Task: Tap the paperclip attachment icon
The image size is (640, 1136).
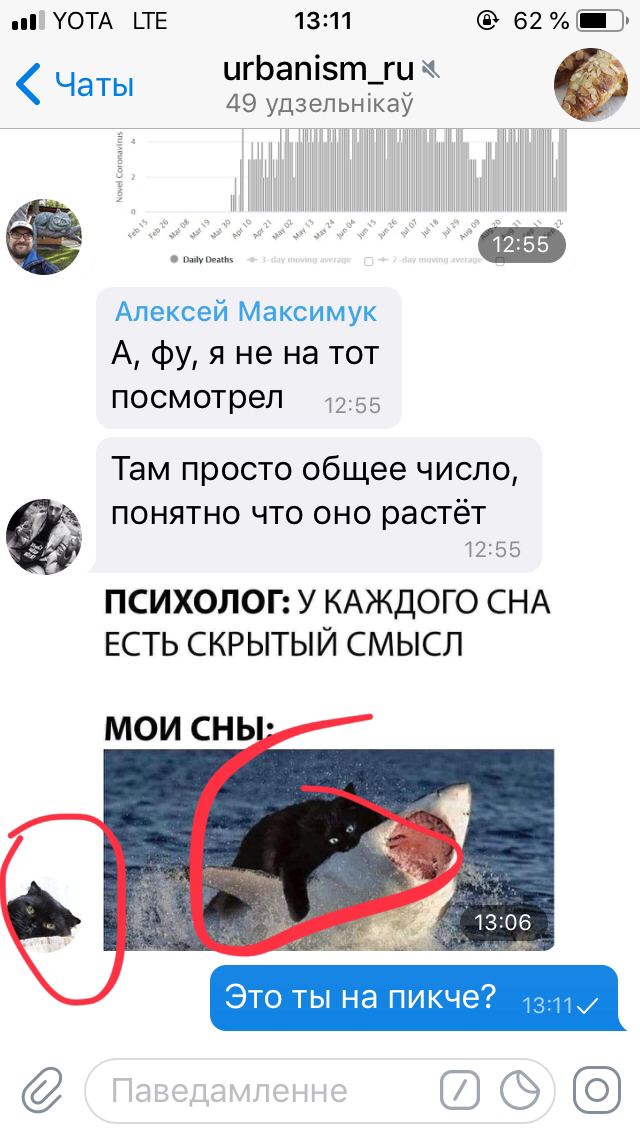Action: coord(41,1091)
